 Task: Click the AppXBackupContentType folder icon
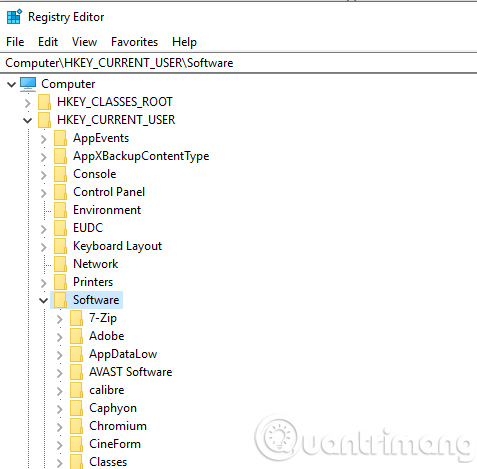[60, 156]
